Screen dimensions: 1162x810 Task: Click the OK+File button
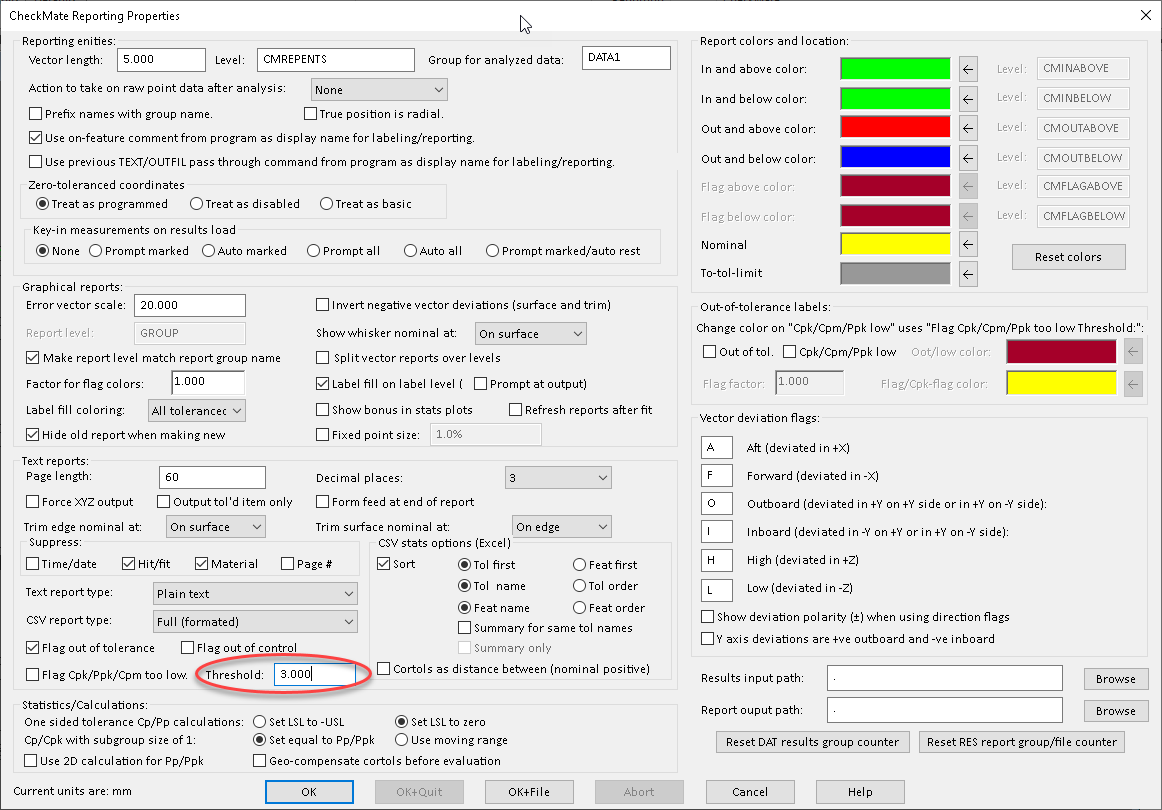pos(529,792)
